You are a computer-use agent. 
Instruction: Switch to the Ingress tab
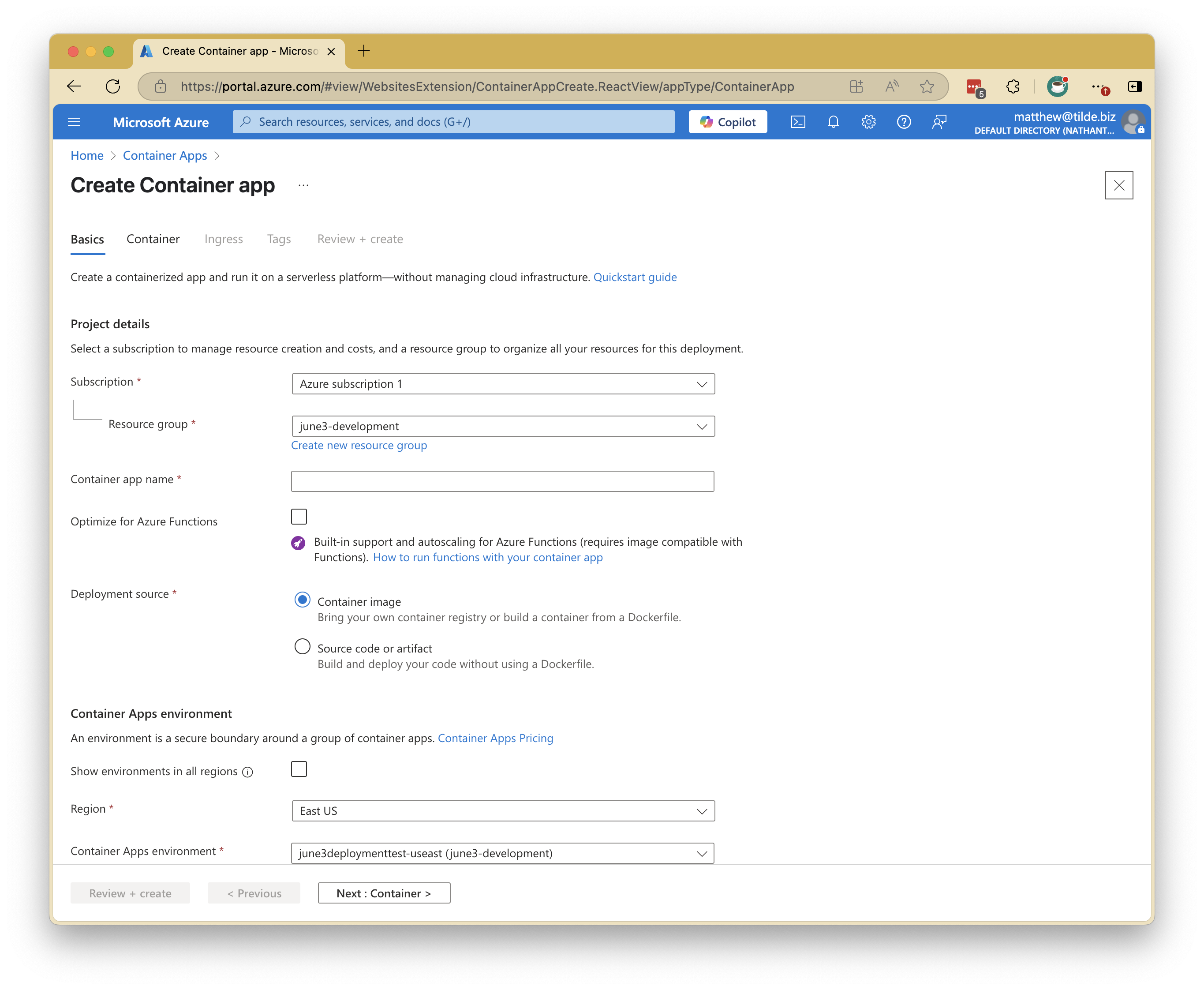(x=224, y=239)
